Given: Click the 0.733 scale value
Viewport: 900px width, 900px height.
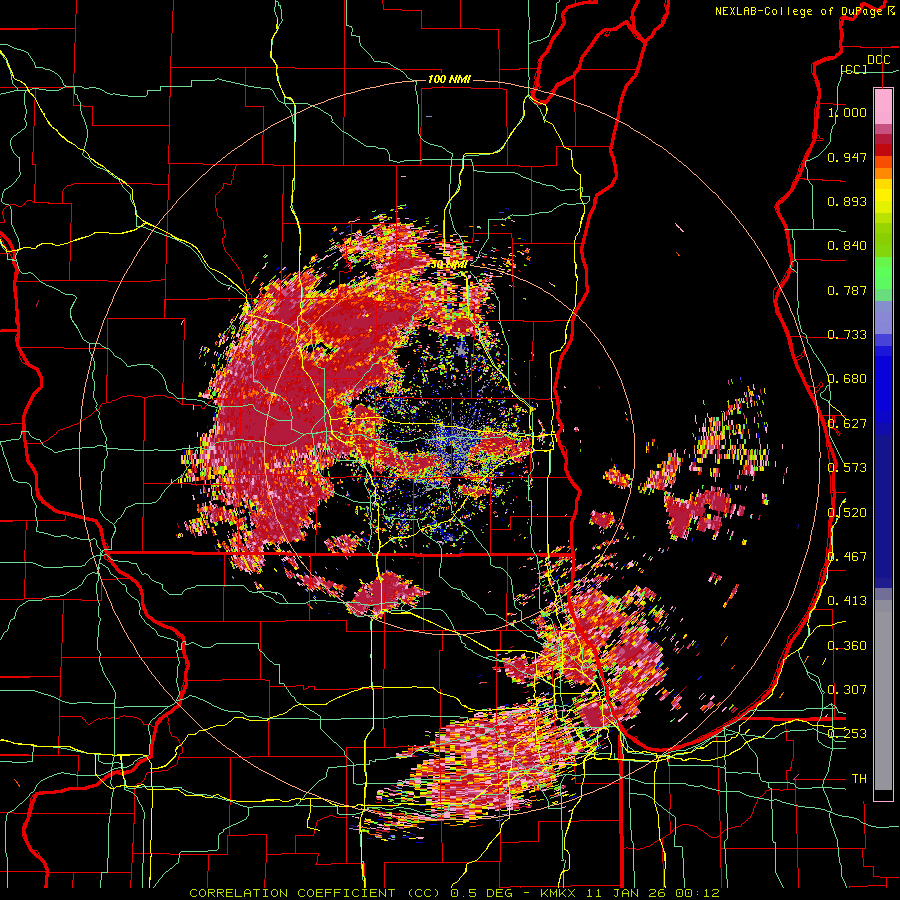Looking at the screenshot, I should tap(847, 335).
